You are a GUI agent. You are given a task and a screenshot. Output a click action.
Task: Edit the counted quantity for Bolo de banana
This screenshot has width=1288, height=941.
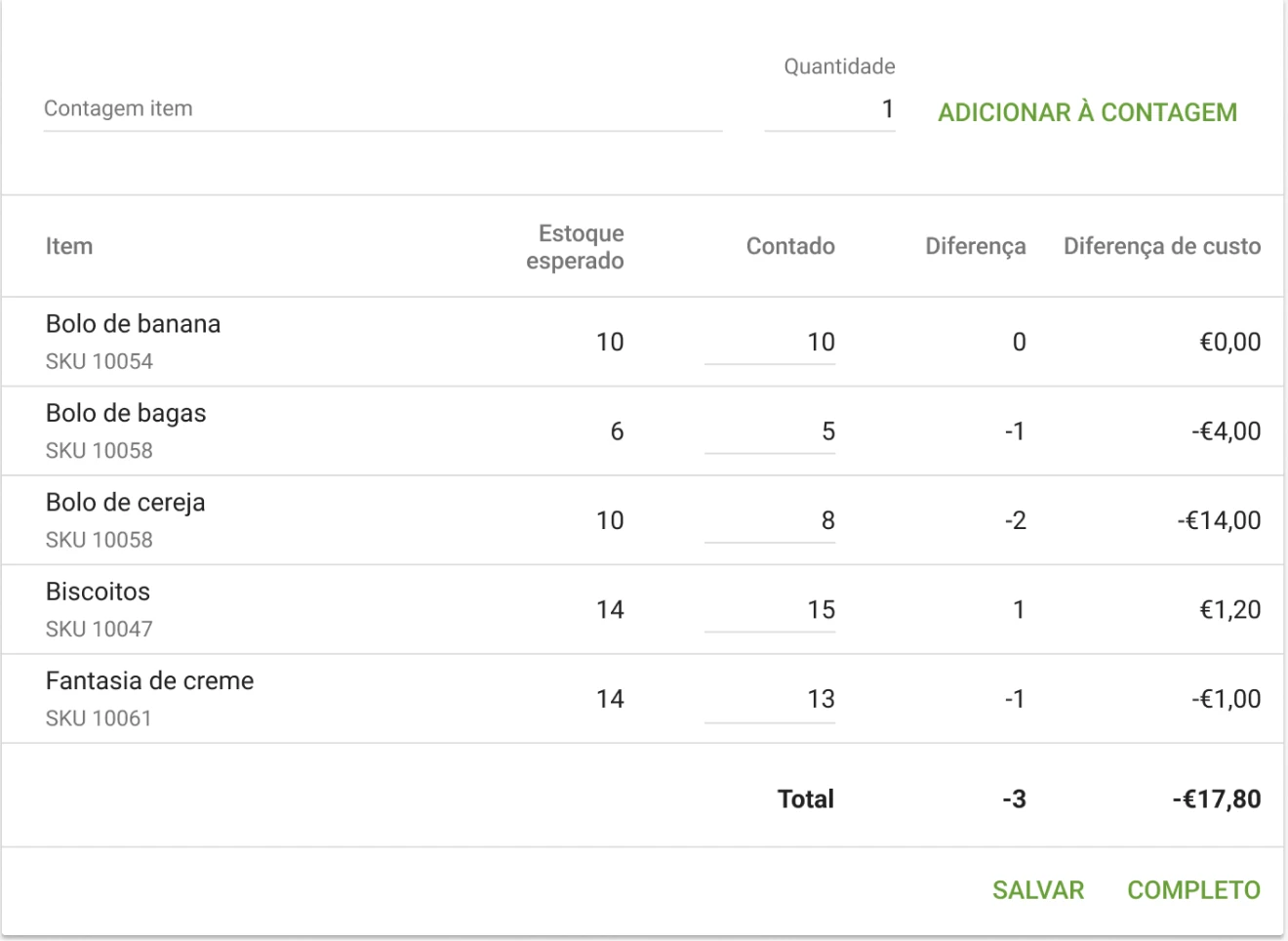(770, 343)
